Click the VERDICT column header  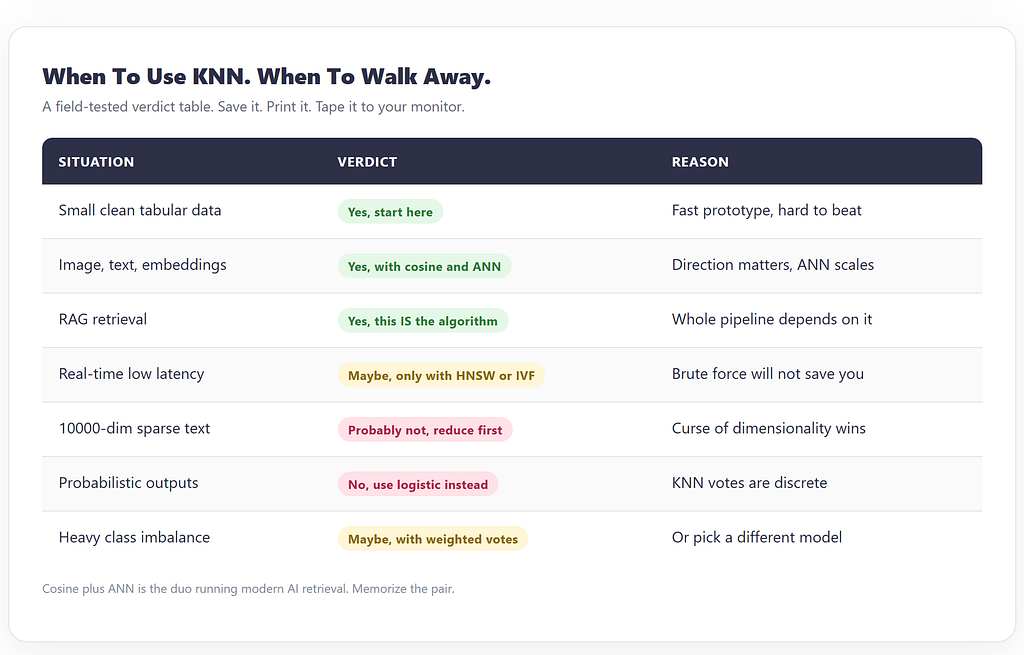point(367,162)
